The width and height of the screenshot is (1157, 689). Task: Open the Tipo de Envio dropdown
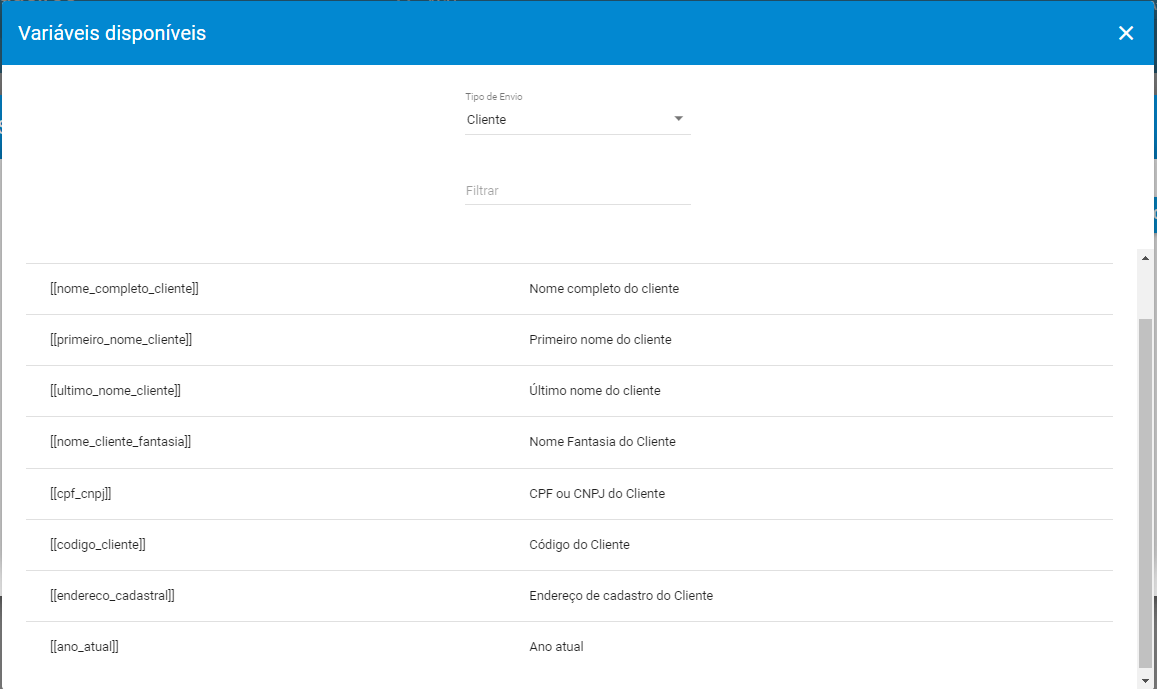coord(577,120)
